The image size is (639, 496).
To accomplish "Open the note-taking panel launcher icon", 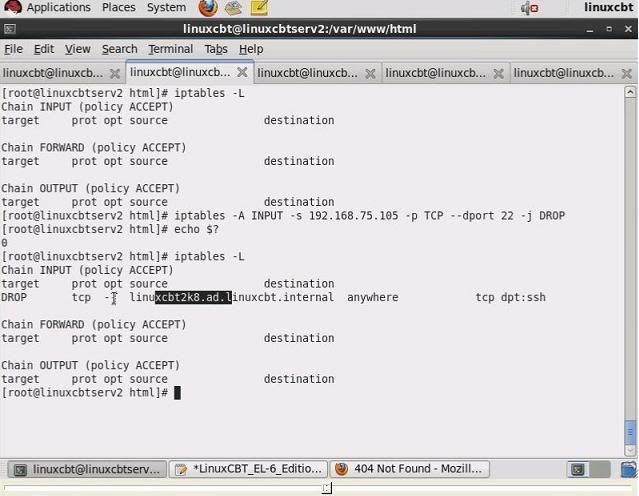I will pos(259,8).
